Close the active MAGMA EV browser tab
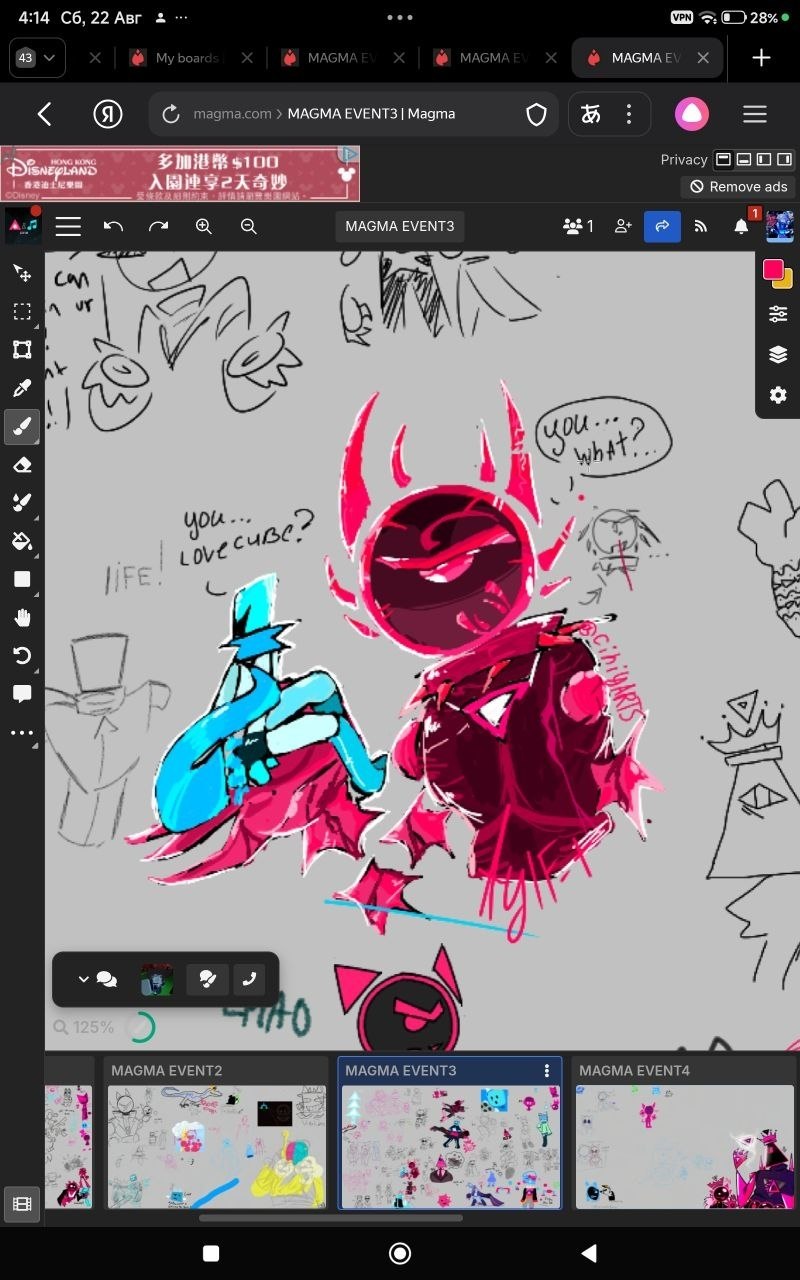 point(703,58)
